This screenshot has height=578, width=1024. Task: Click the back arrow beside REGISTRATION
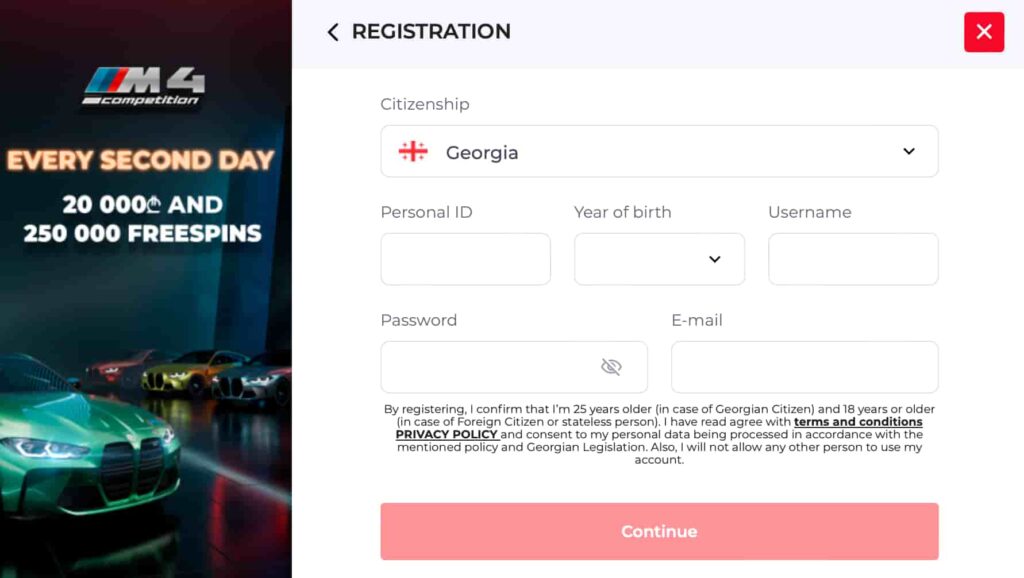point(333,32)
